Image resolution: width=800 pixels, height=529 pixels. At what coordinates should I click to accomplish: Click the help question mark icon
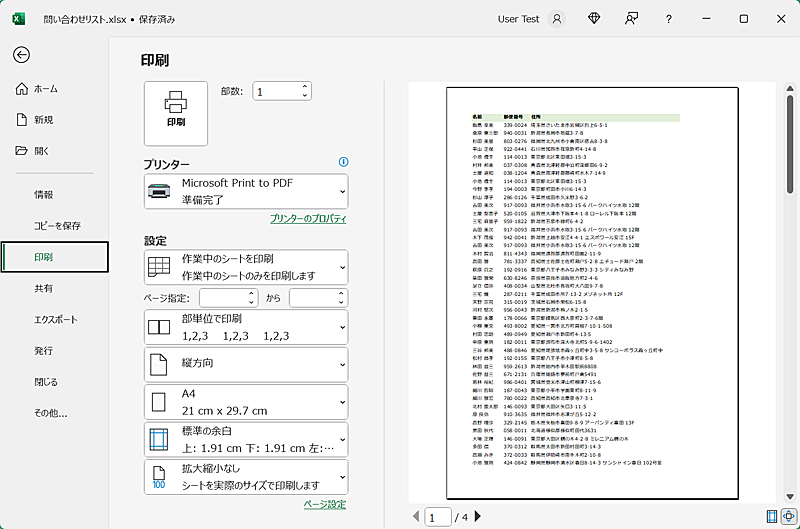pos(668,18)
